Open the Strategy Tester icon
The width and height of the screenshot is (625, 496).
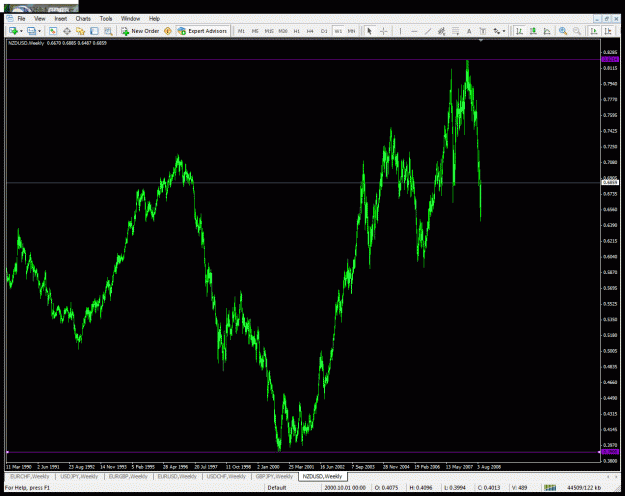[108, 31]
